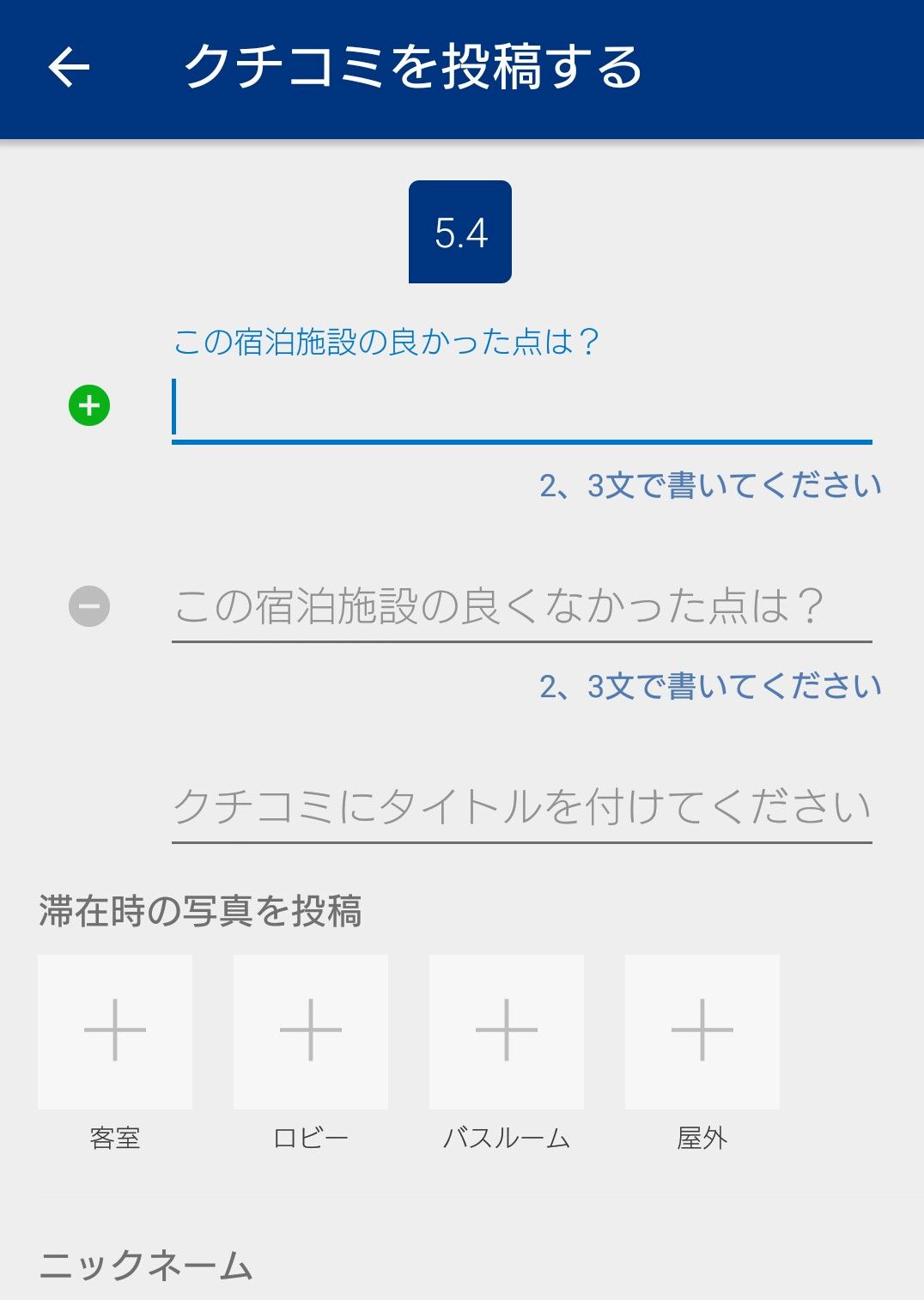Screen dimensions: 924x1300
Task: Tap the 客室 photo label
Action: pos(115,1139)
